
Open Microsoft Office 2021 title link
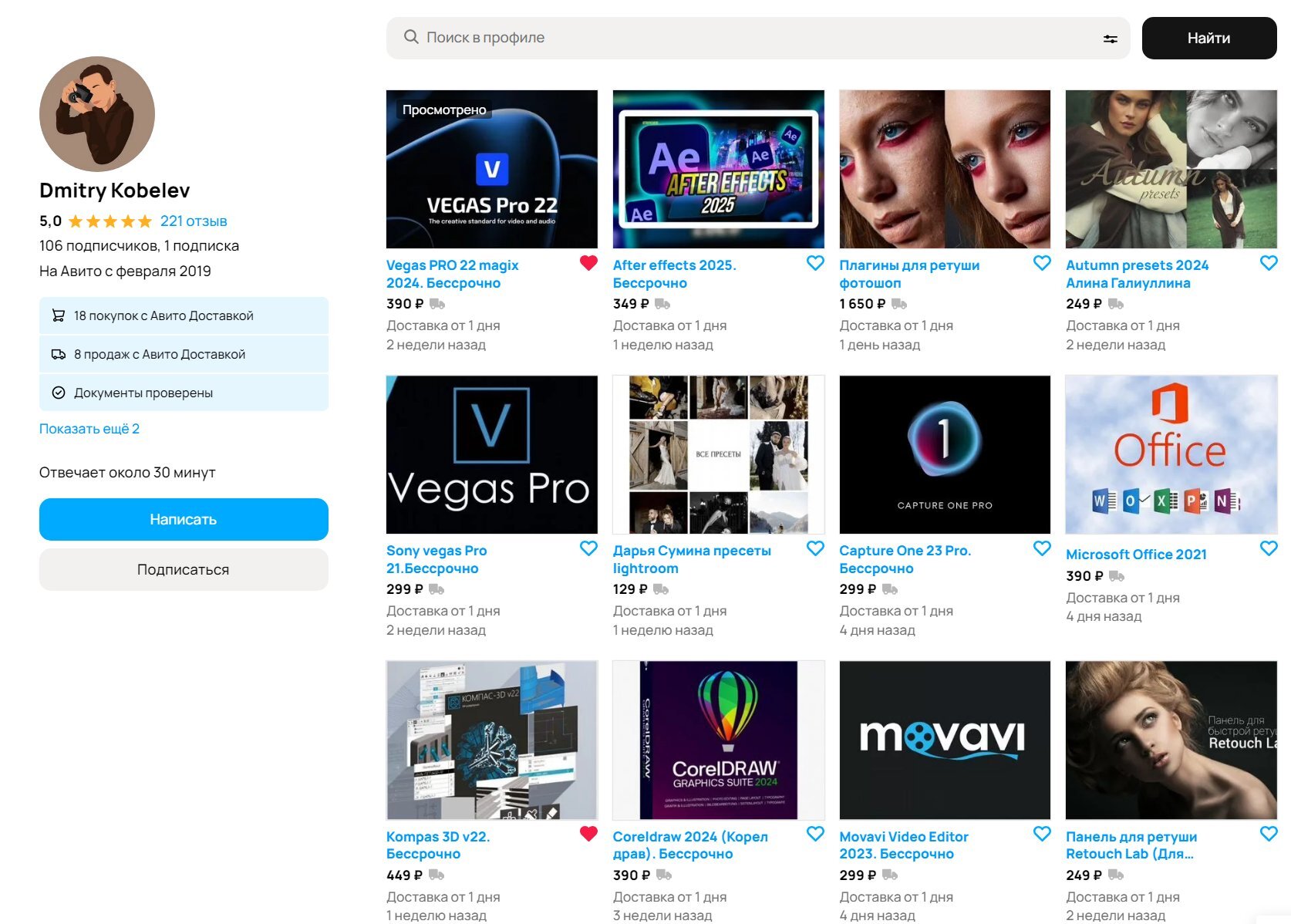coord(1136,555)
